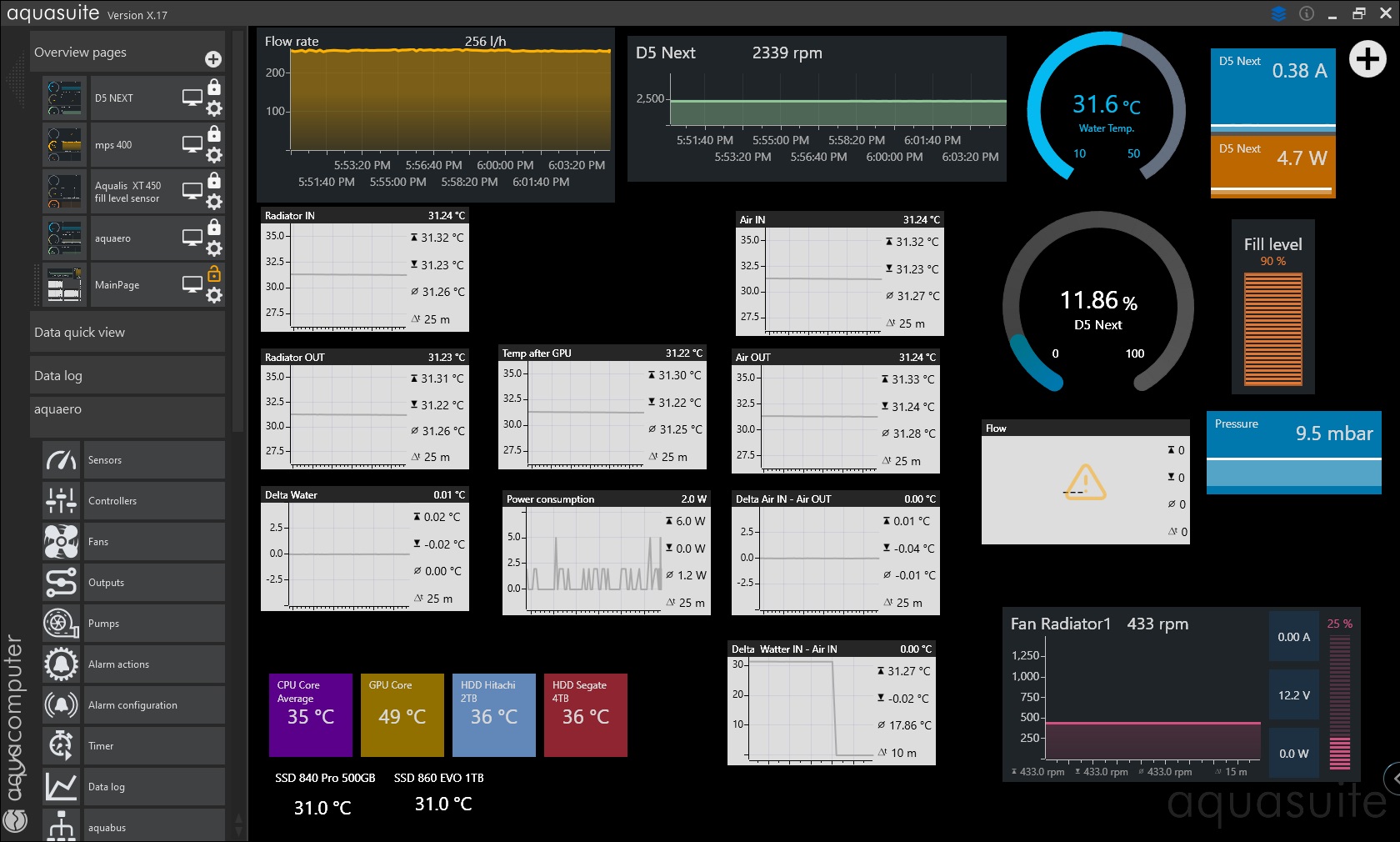Select the Outputs menu item
This screenshot has width=1400, height=842.
pyautogui.click(x=154, y=583)
